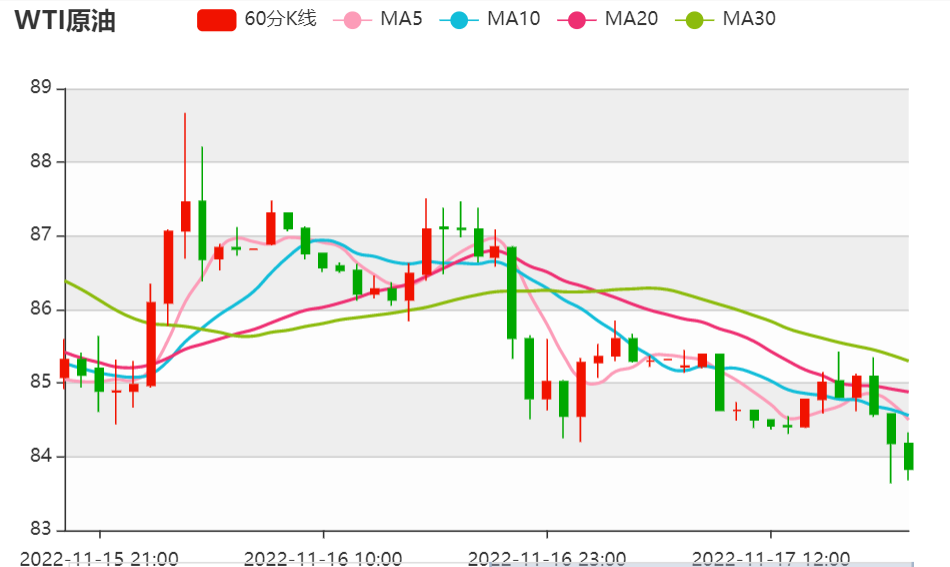Viewport: 950px width, 567px height.
Task: Click the large green candle dropping from 86.8 to 85.6
Action: coord(512,293)
